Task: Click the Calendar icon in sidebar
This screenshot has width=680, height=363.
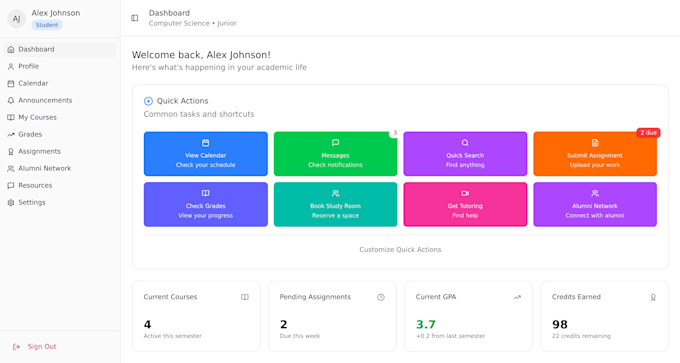Action: [11, 83]
